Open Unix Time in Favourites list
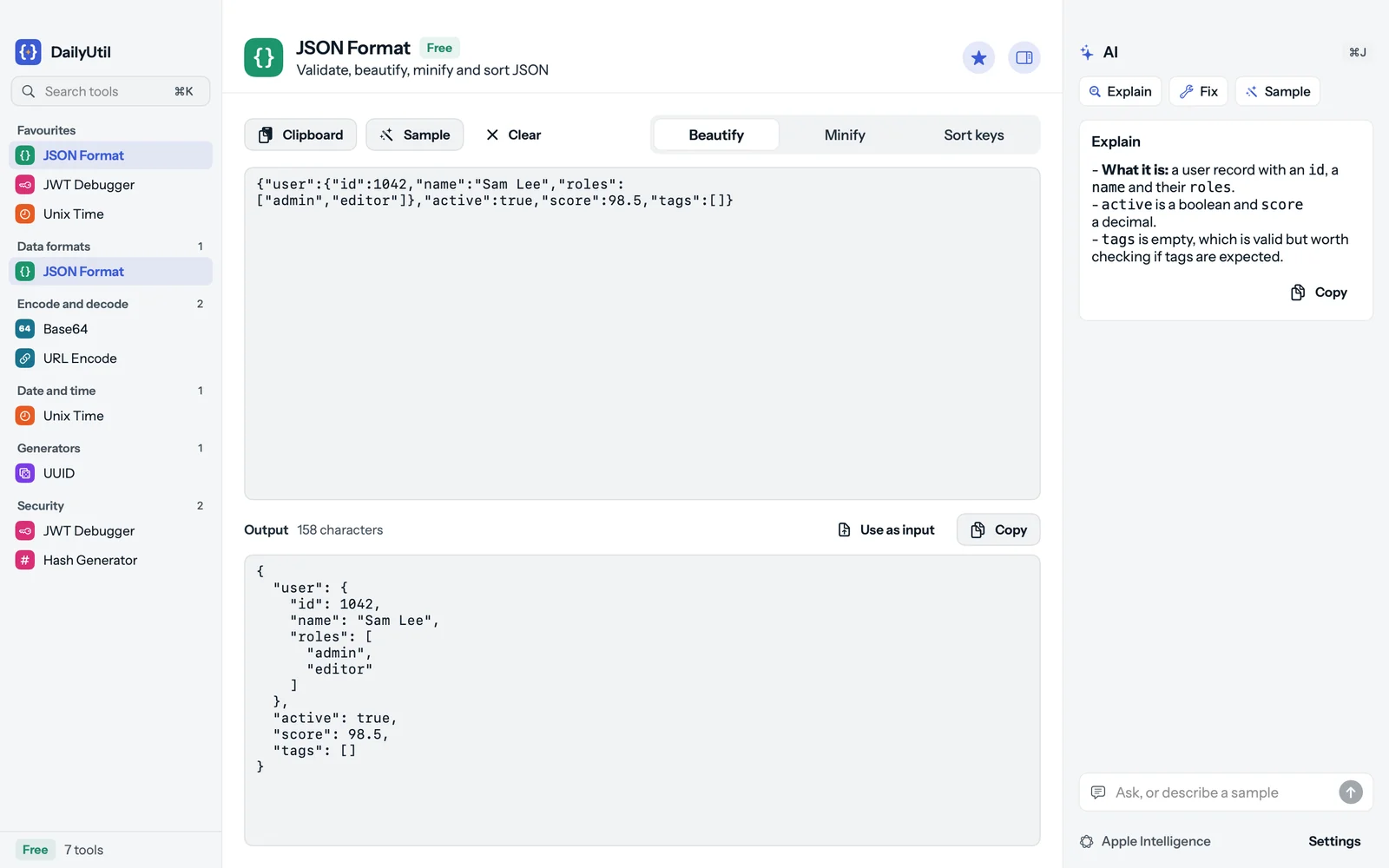1389x868 pixels. 111,214
